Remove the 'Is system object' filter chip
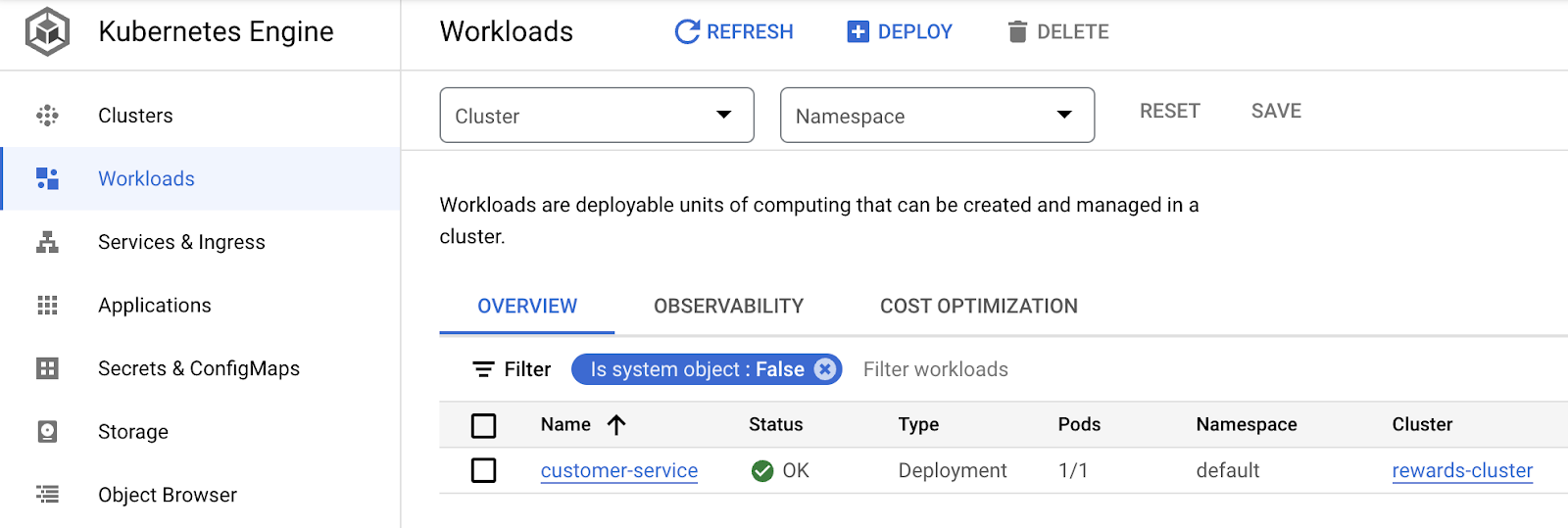1568x528 pixels. point(825,369)
